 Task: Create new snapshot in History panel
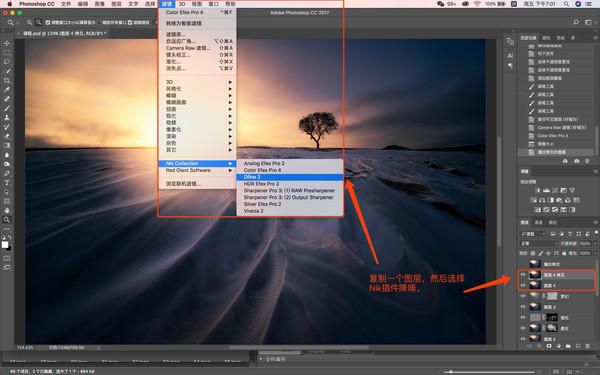pos(577,161)
